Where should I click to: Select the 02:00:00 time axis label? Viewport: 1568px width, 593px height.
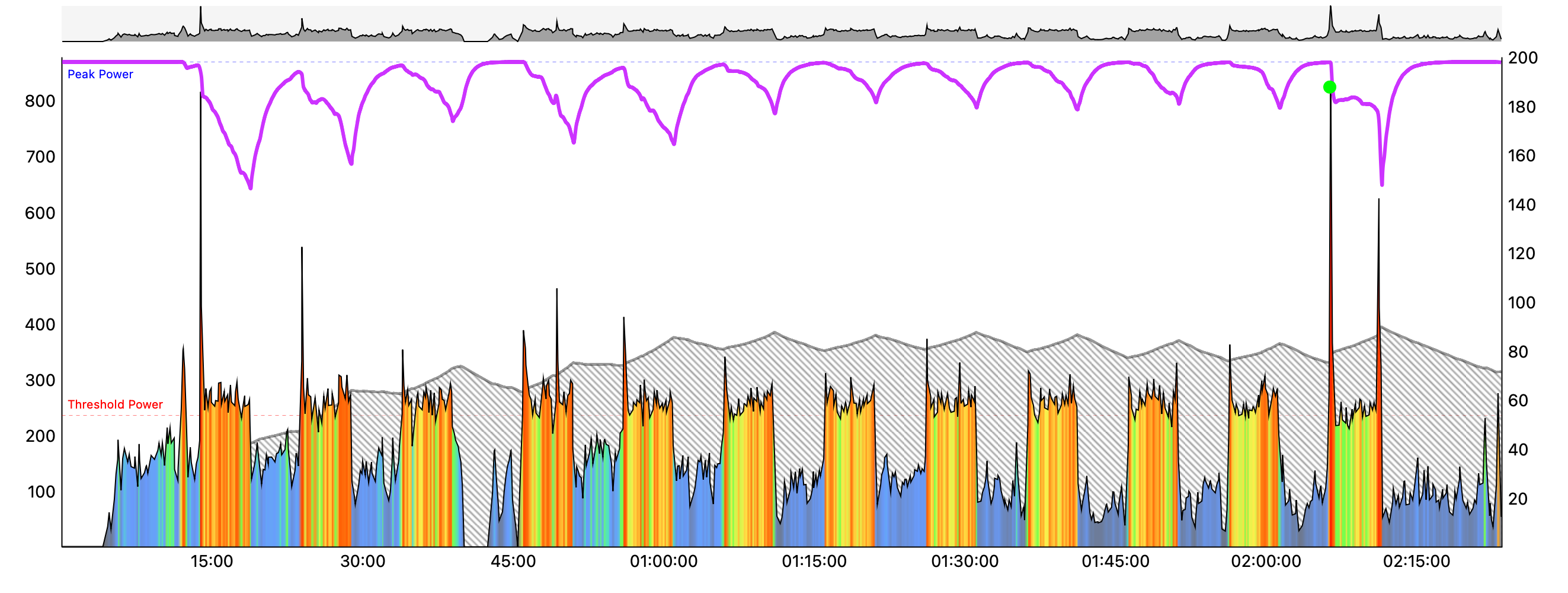point(1266,562)
